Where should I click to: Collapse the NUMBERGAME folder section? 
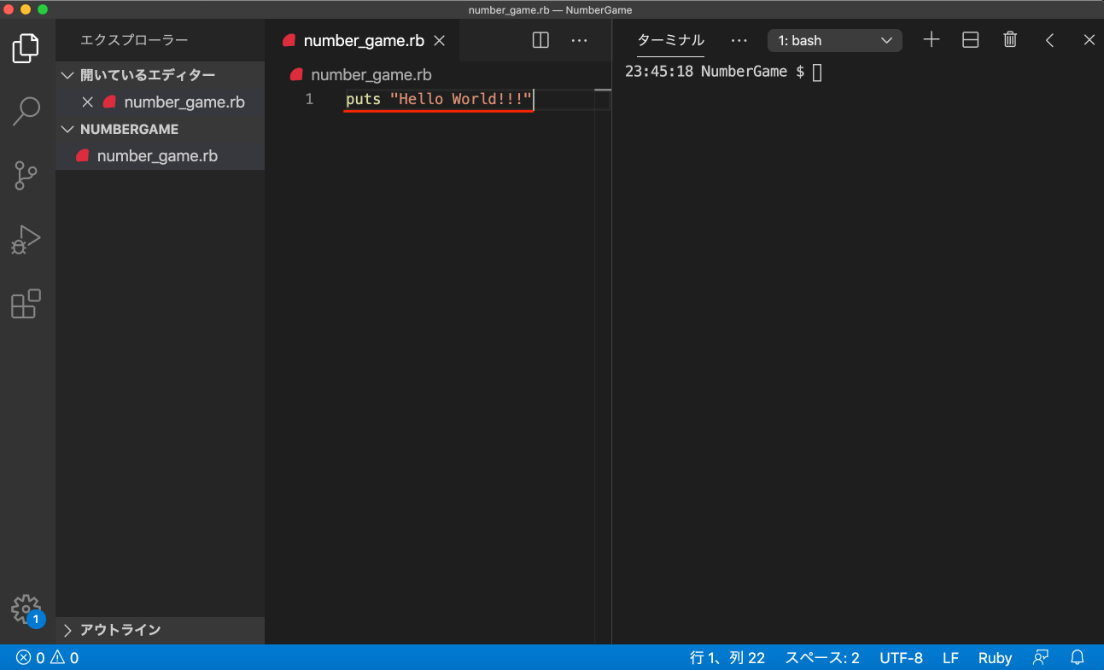[160, 129]
